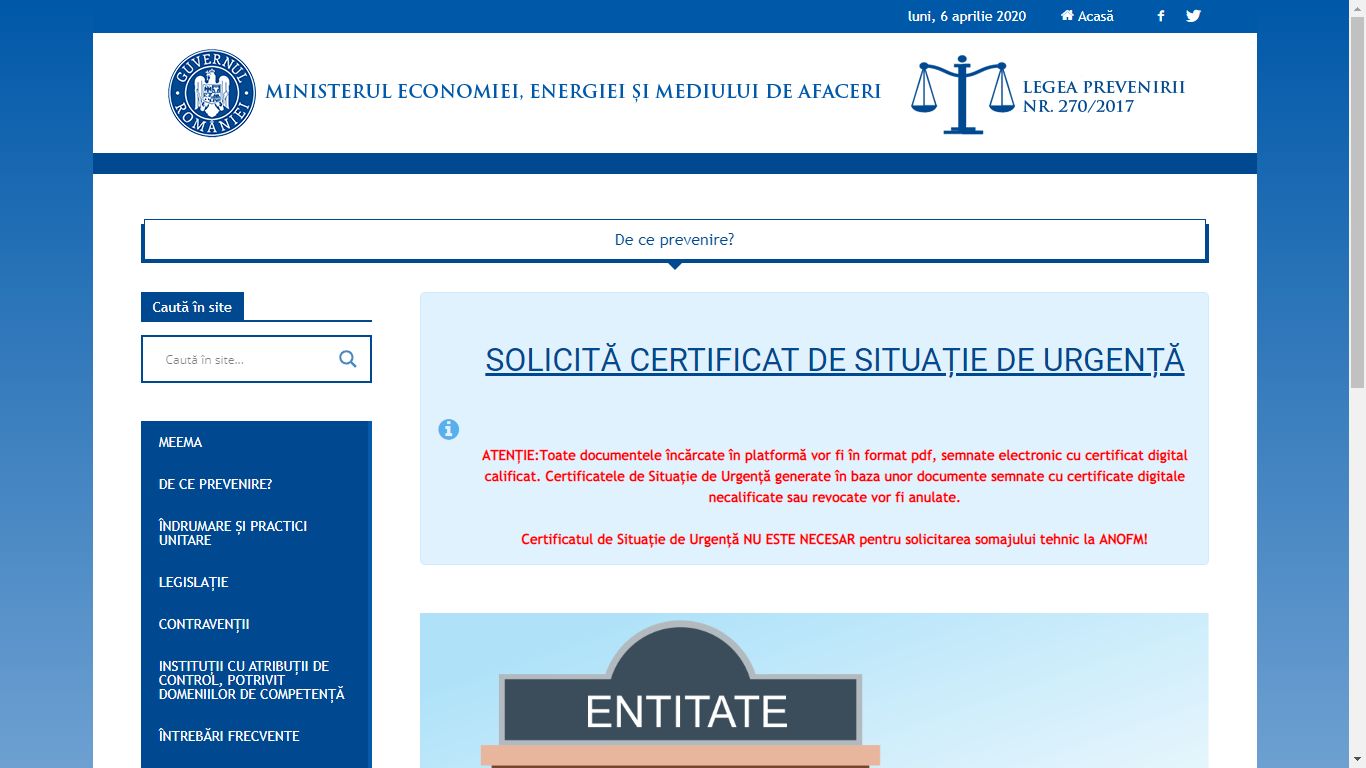Open the Facebook icon in top bar
The image size is (1366, 768).
tap(1161, 16)
